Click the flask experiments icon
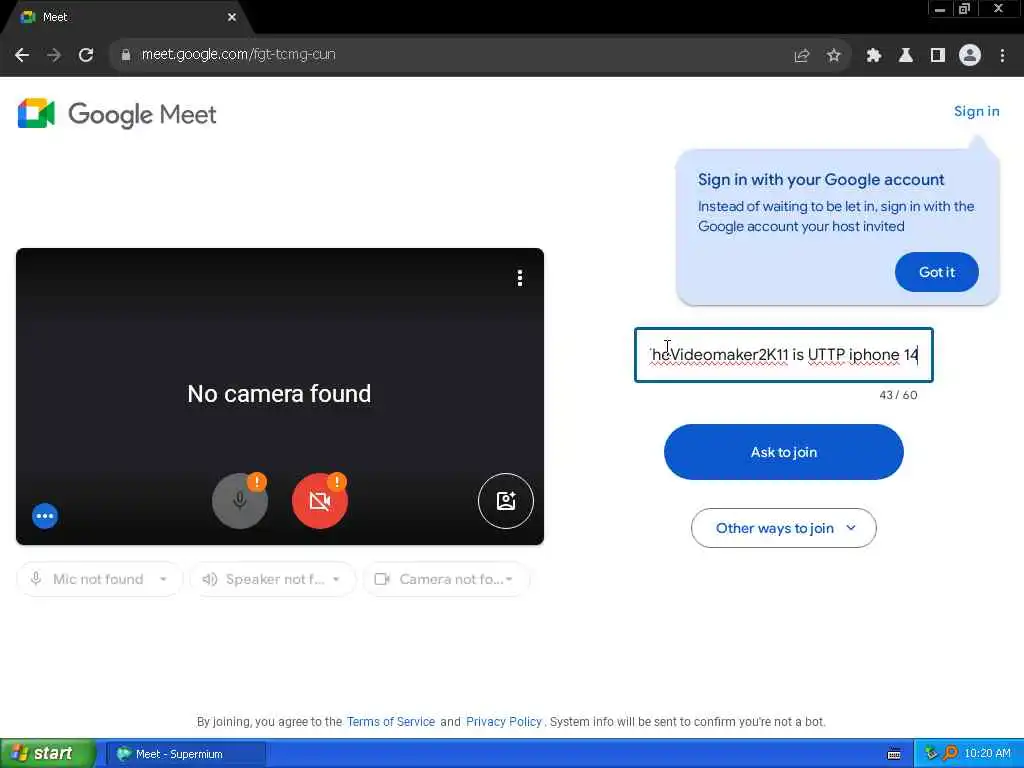 (906, 56)
